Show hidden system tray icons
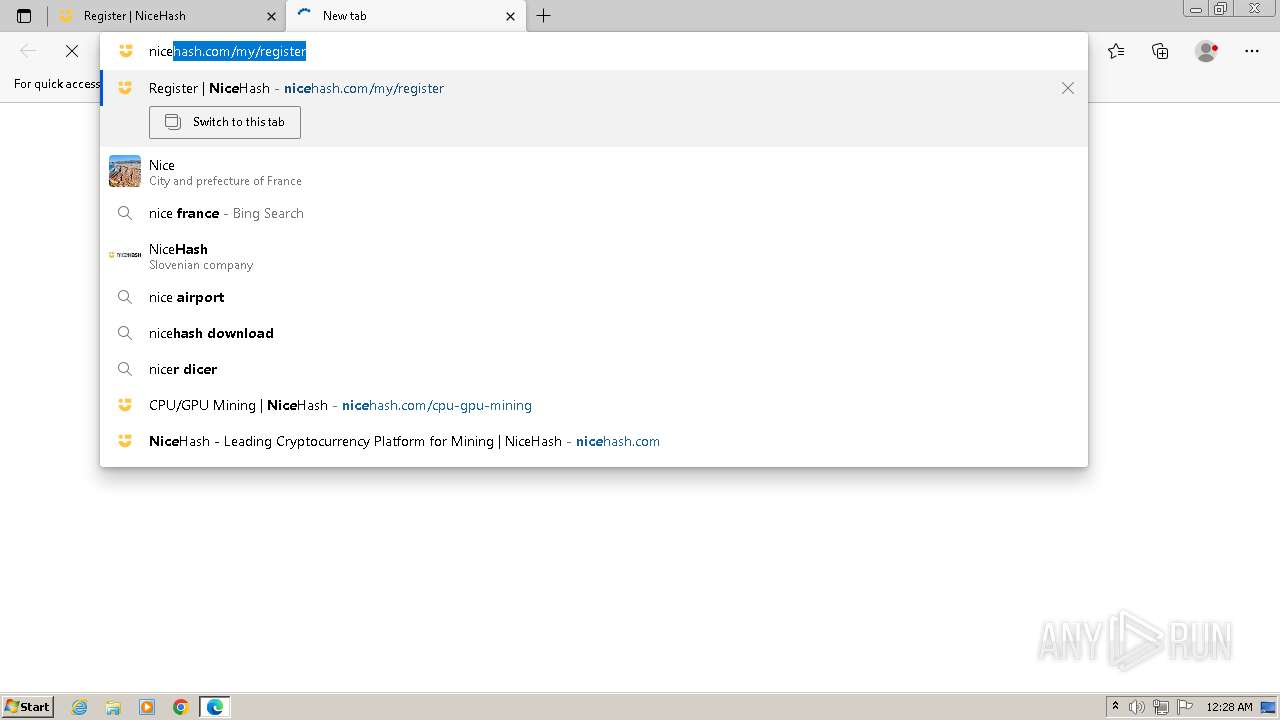Screen dimensions: 1280x720 (x=1115, y=707)
